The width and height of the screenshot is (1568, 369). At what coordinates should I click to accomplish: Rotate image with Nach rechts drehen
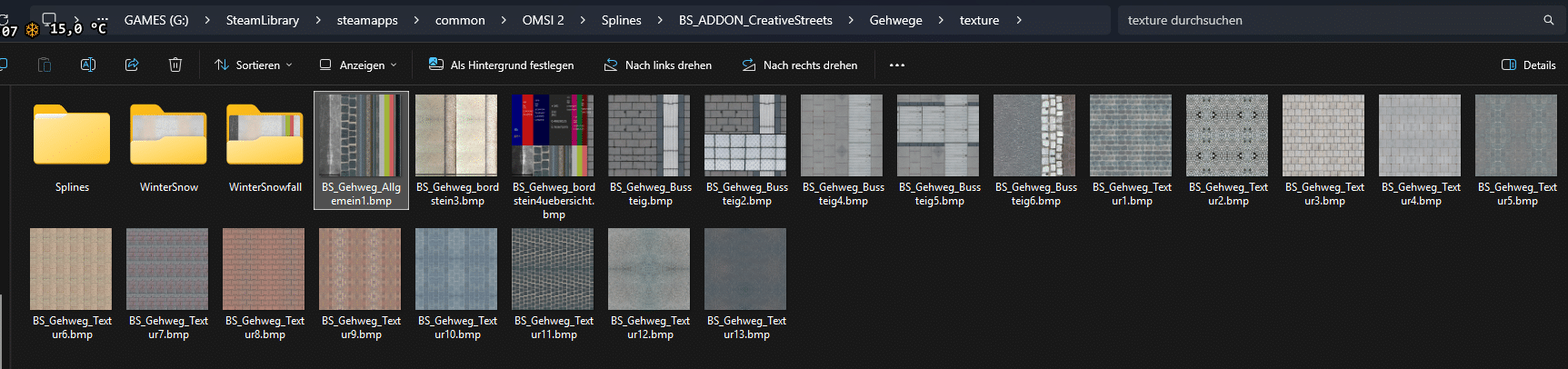pyautogui.click(x=799, y=65)
